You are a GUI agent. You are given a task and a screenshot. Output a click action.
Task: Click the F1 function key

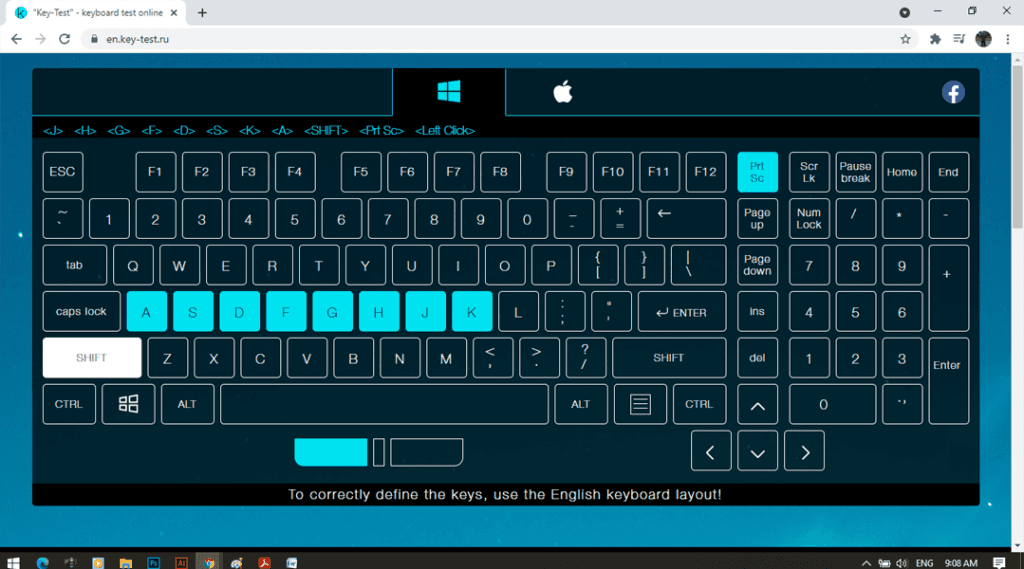[x=155, y=172]
